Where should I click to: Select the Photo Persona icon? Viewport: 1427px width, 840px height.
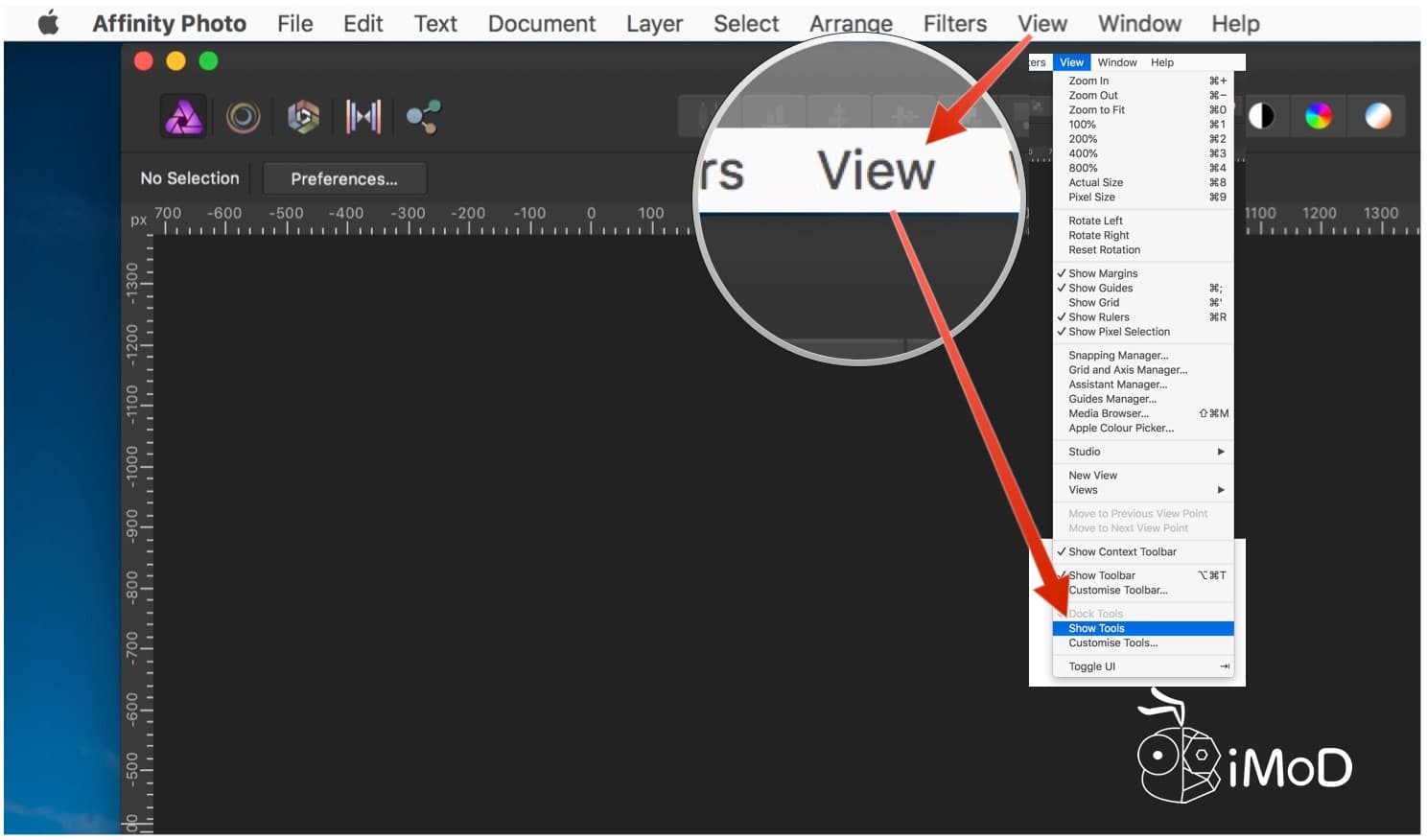182,116
